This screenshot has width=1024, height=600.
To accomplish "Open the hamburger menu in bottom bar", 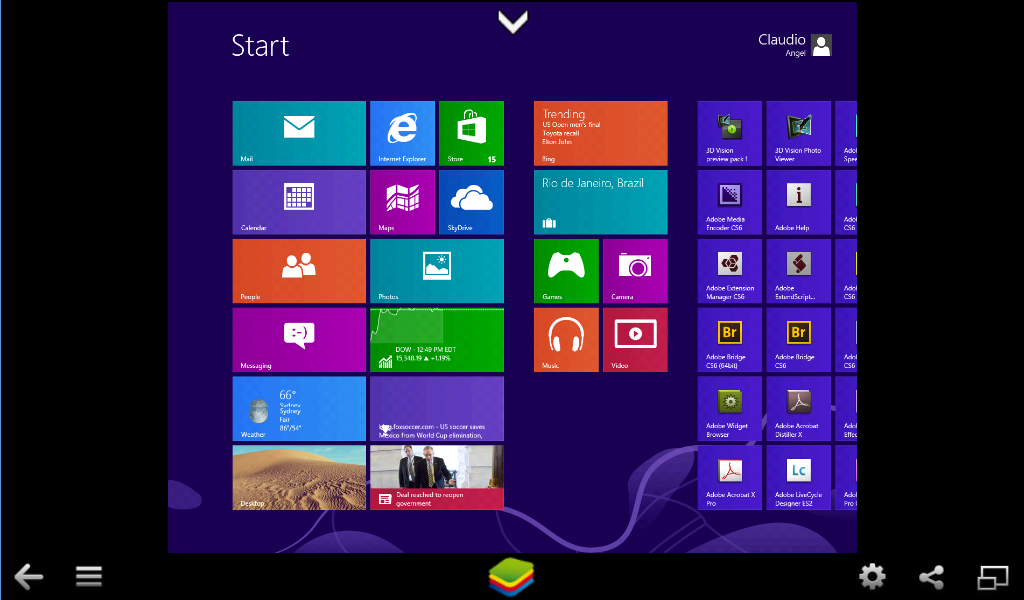I will pyautogui.click(x=89, y=576).
